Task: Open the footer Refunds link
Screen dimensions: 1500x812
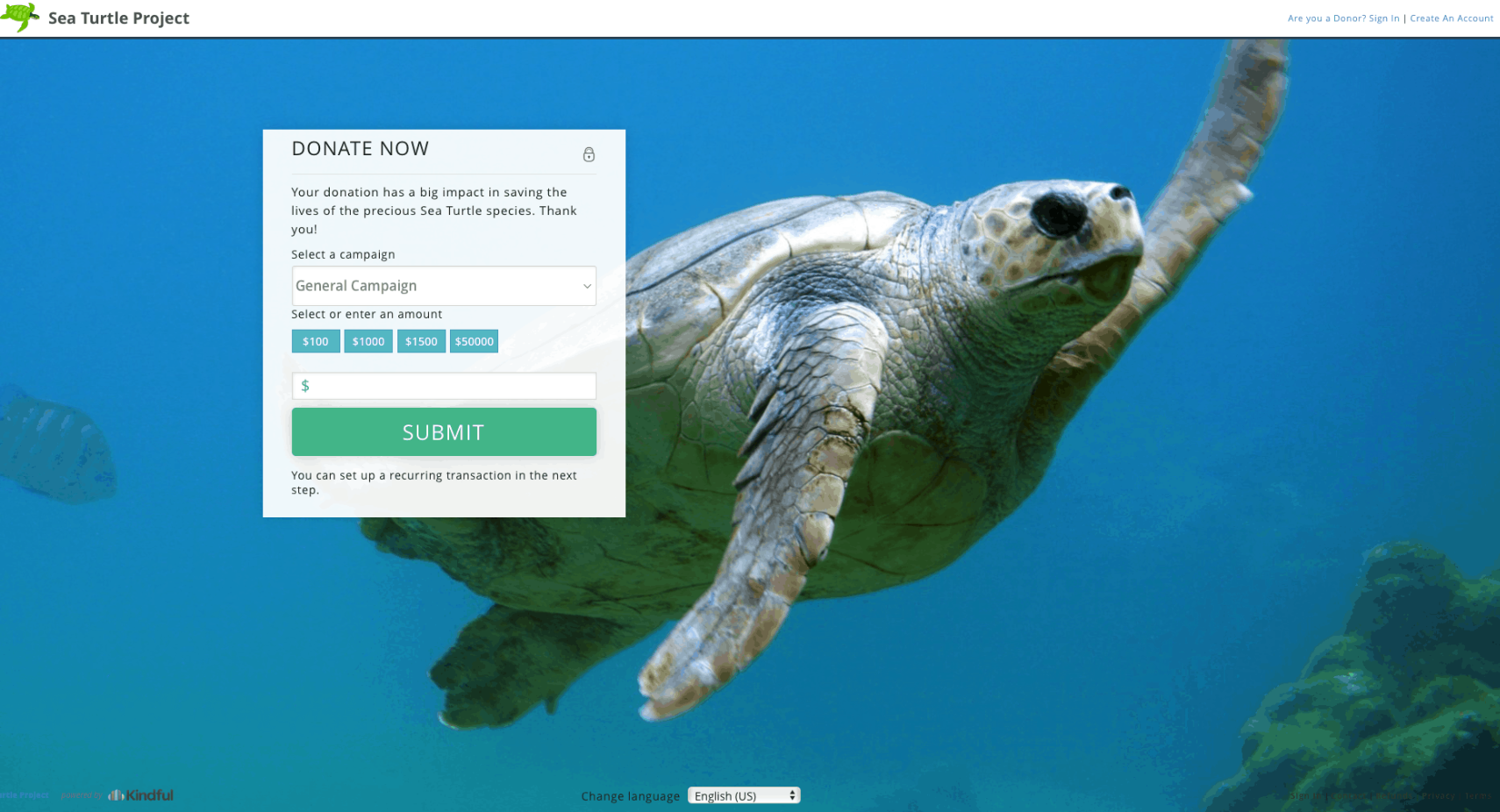Action: pos(1394,796)
